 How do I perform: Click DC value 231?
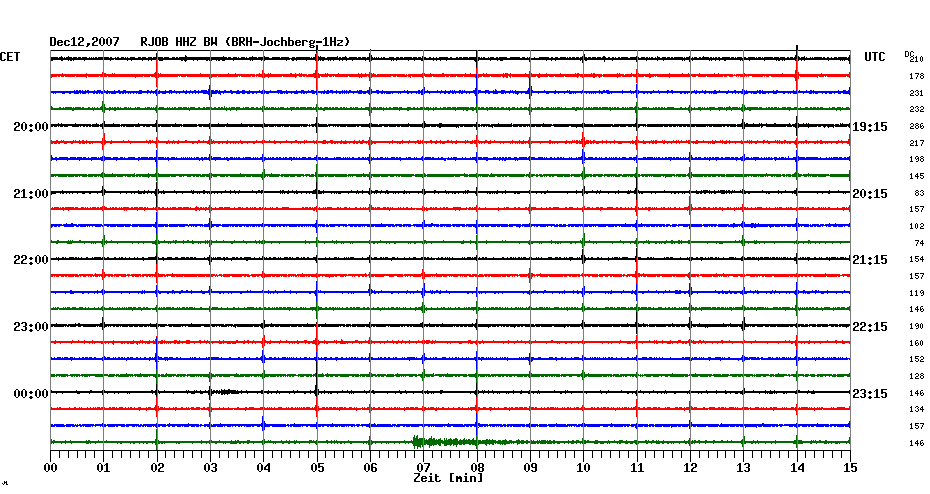[x=917, y=93]
